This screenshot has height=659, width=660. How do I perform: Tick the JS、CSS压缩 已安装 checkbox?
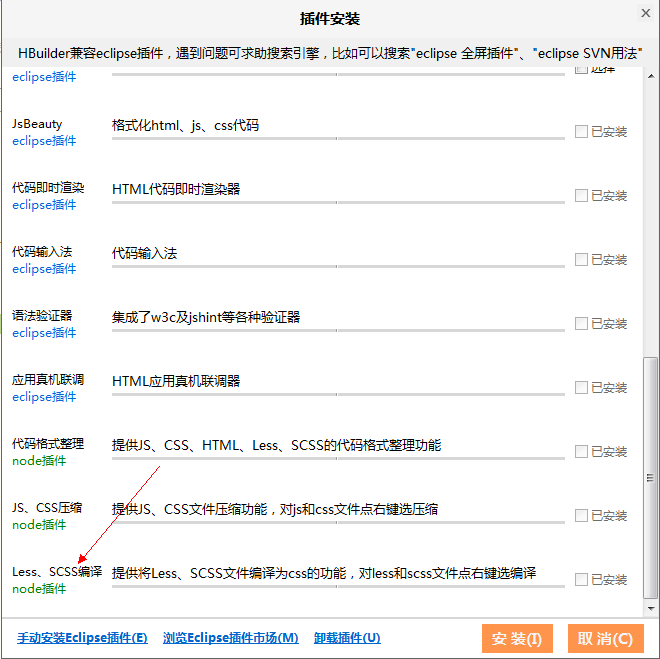[x=581, y=515]
